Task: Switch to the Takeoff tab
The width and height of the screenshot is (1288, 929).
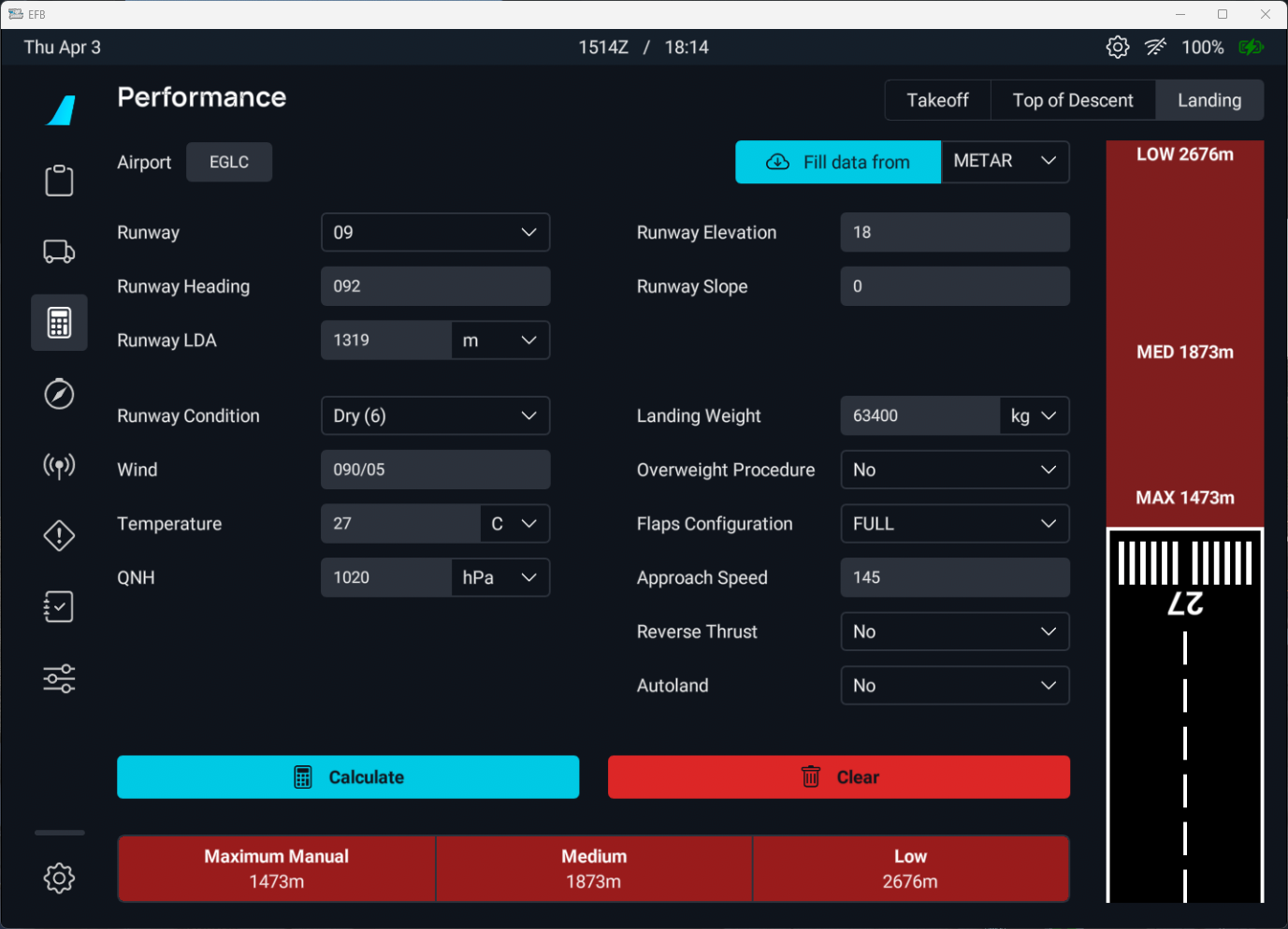Action: pos(937,100)
